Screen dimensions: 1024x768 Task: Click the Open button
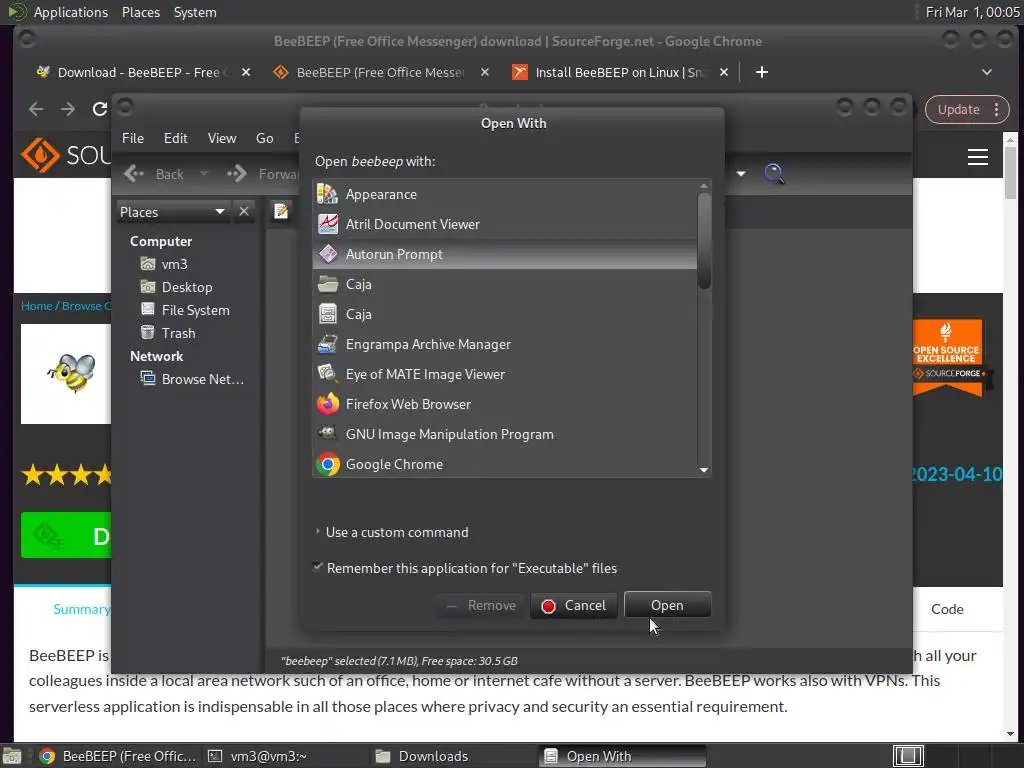pos(667,605)
